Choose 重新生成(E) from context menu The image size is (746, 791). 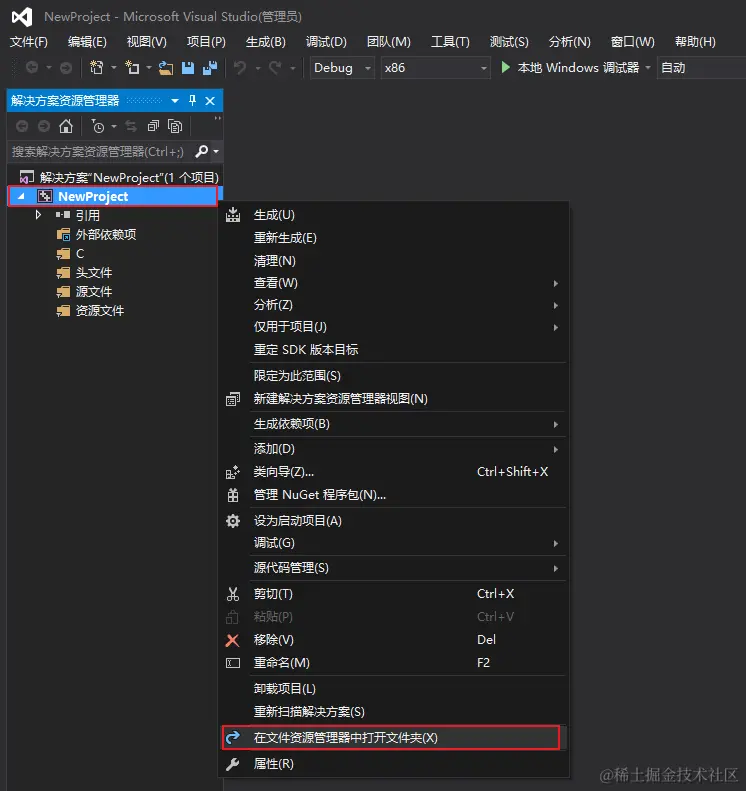395,238
